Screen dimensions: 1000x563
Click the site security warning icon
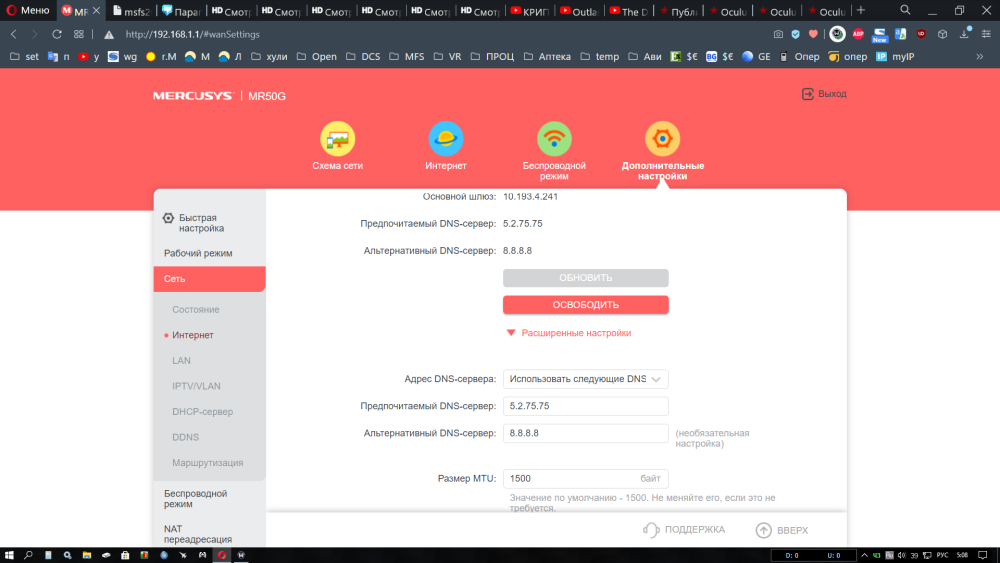(x=109, y=34)
